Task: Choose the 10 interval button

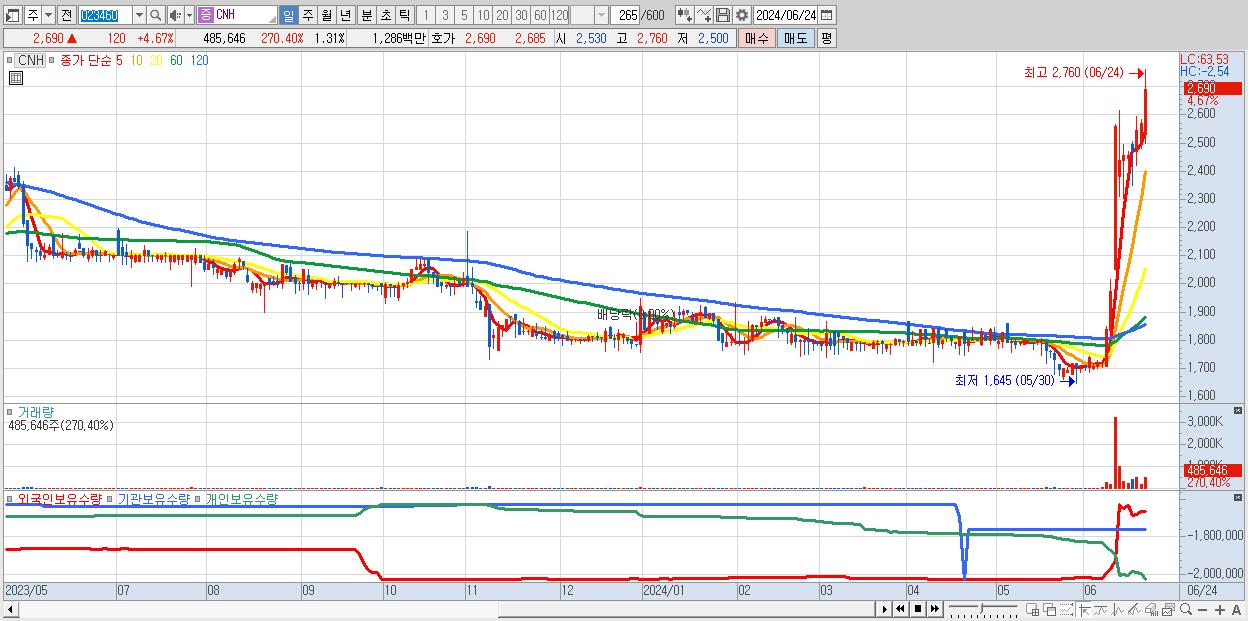Action: pos(483,15)
